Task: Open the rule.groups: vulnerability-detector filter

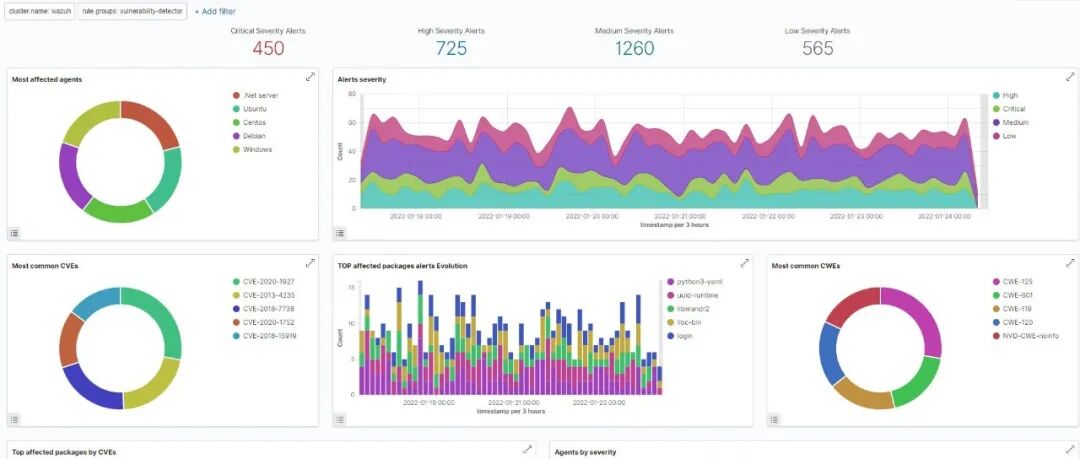Action: tap(132, 12)
